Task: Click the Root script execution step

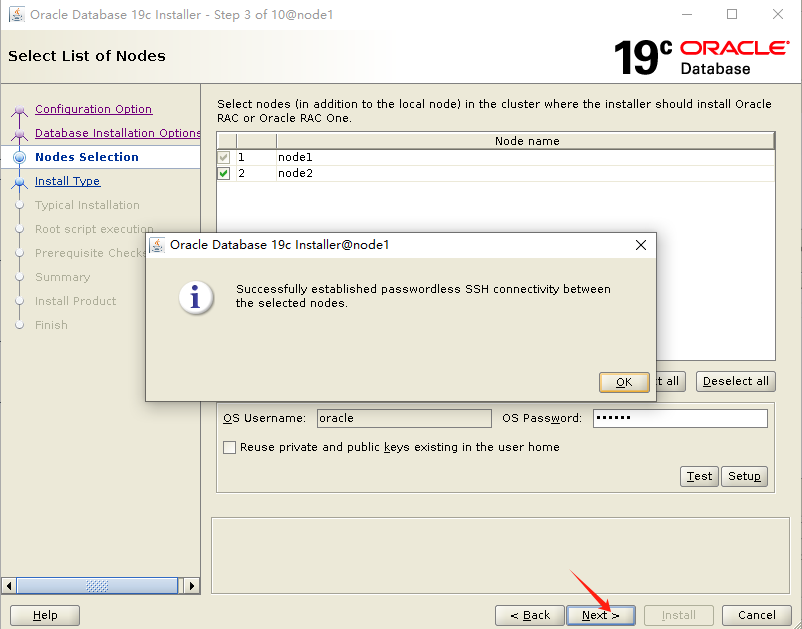Action: point(94,229)
